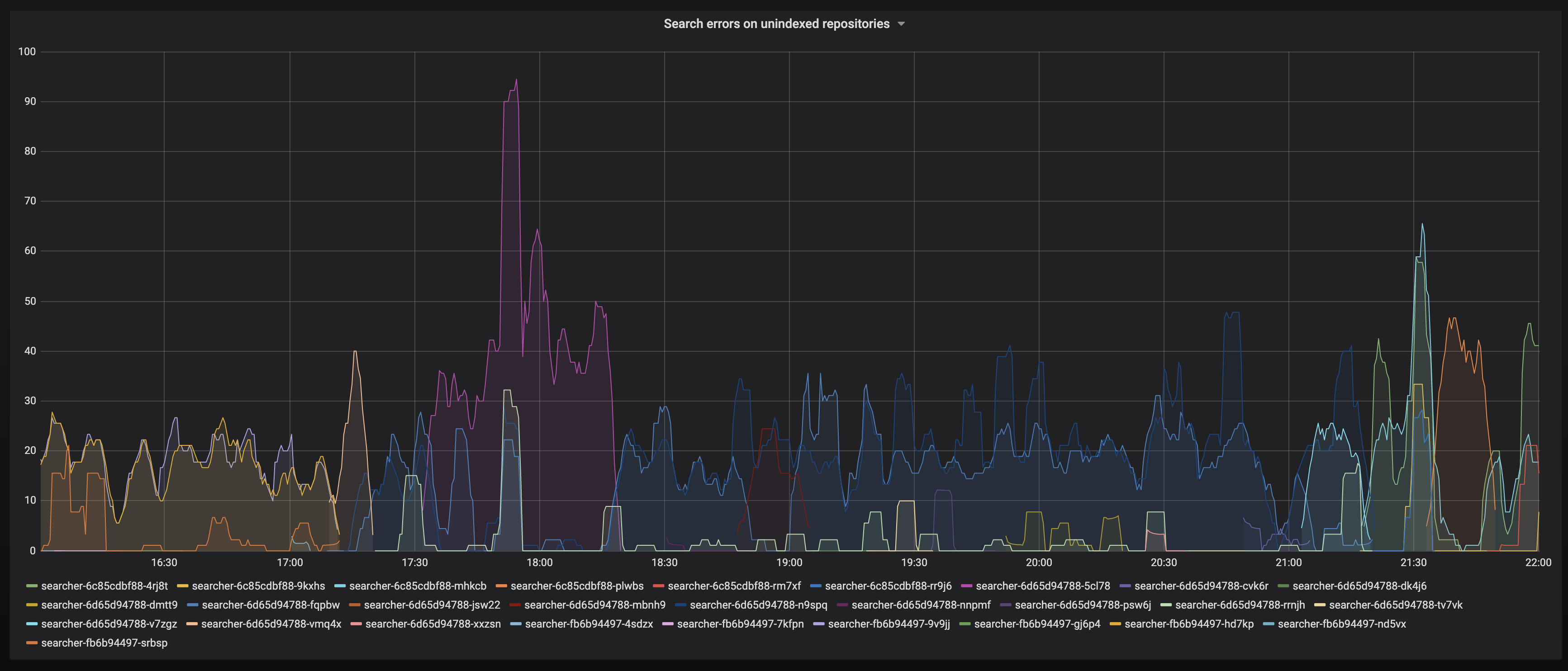Select legend label searcher-fb6b94497-gj6p4
1568x671 pixels.
tap(1037, 624)
